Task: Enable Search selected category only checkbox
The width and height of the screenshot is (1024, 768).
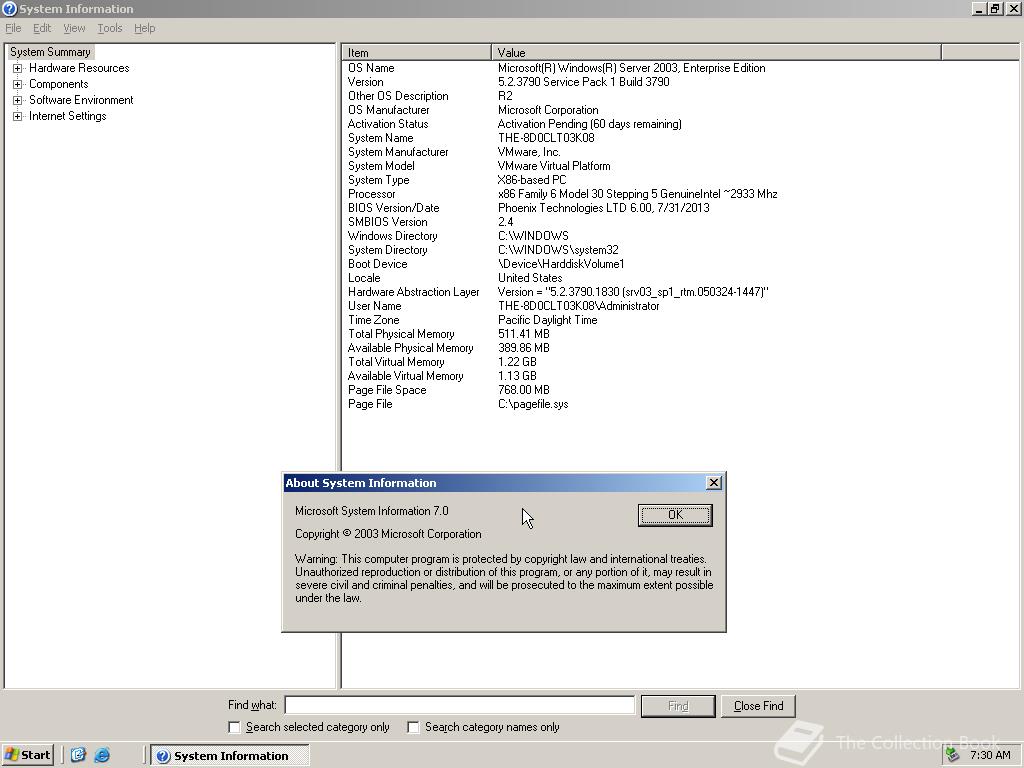Action: (x=234, y=727)
